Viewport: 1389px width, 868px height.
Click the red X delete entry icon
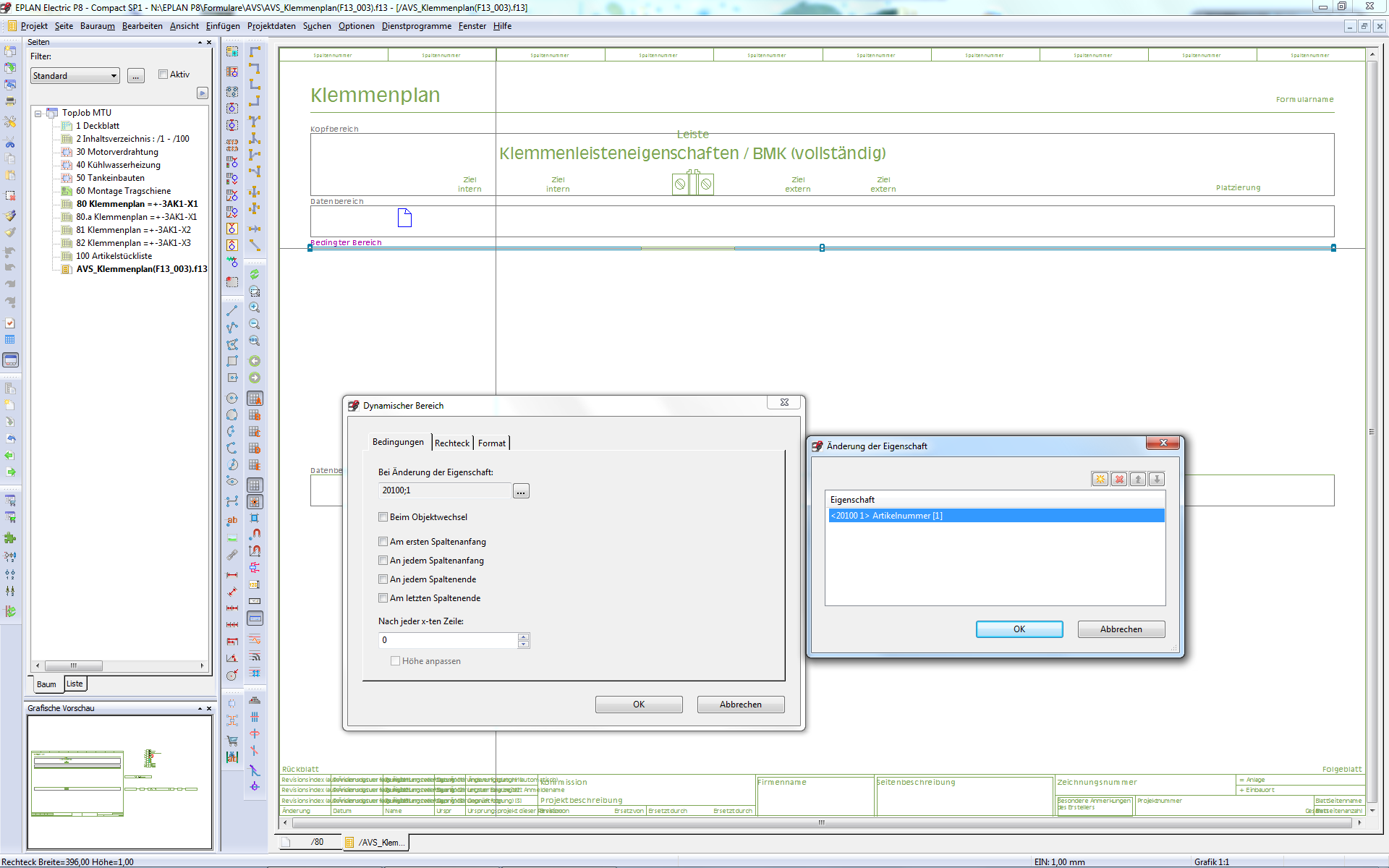pos(1119,479)
